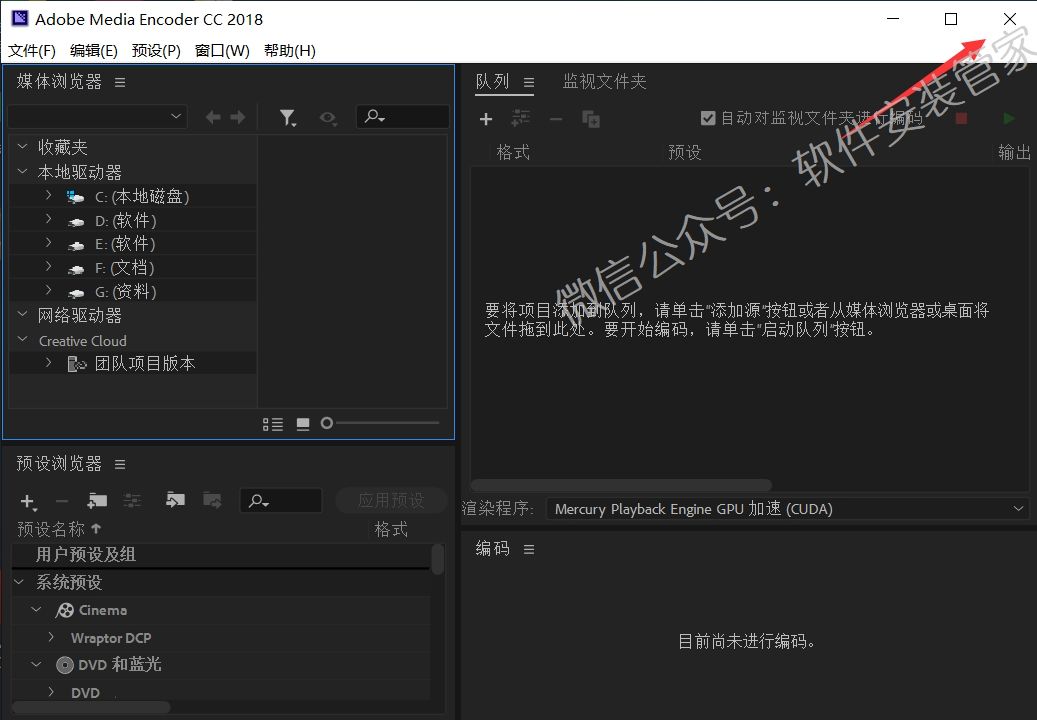Switch to the 监视文件夹 tab
Screen dimensions: 1037x720
click(604, 82)
